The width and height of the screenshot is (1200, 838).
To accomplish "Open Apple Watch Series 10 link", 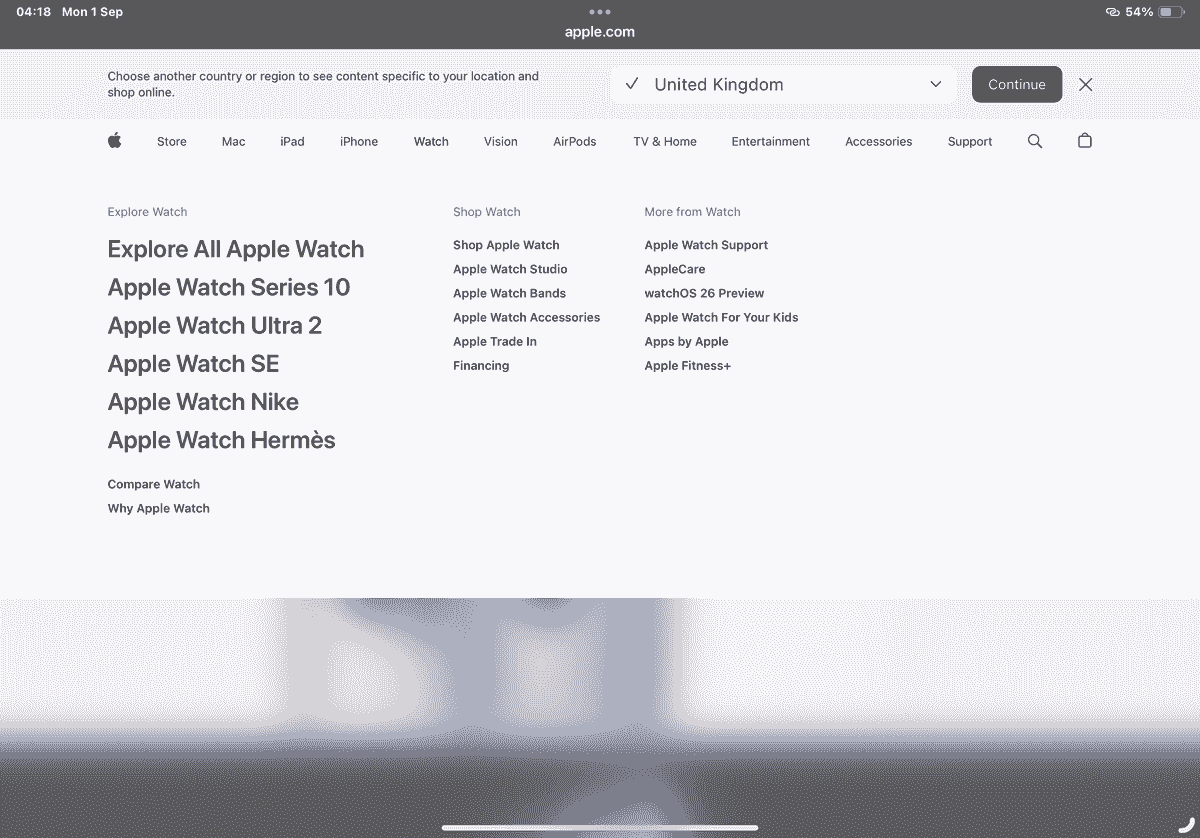I will pyautogui.click(x=229, y=288).
